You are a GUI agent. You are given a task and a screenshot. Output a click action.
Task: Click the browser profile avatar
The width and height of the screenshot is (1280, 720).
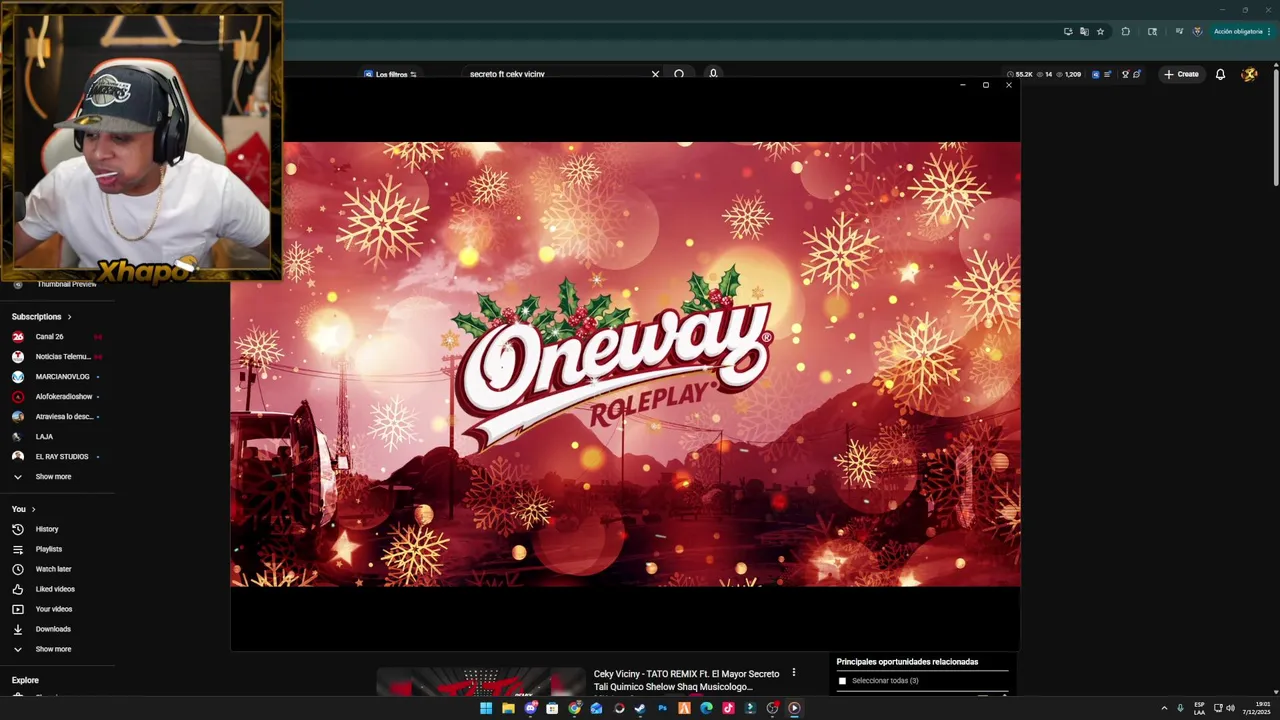1197,31
